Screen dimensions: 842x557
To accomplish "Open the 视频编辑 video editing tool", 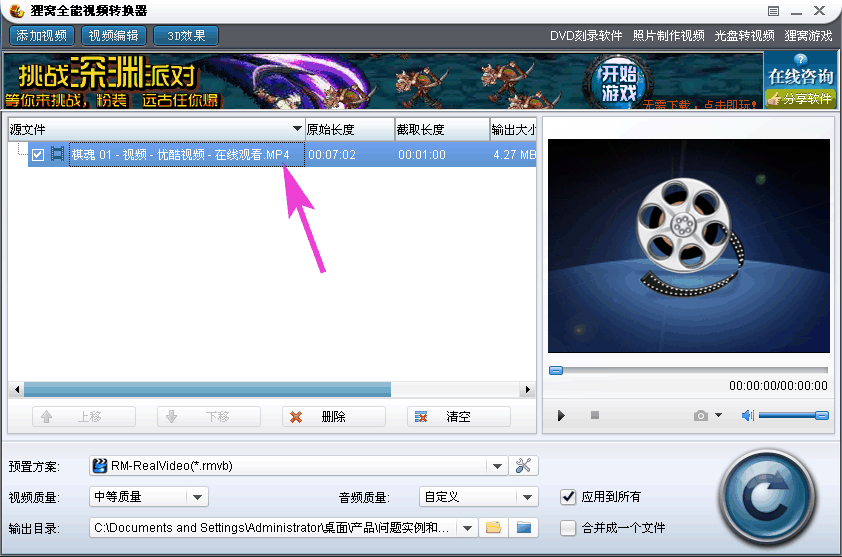I will [x=113, y=36].
